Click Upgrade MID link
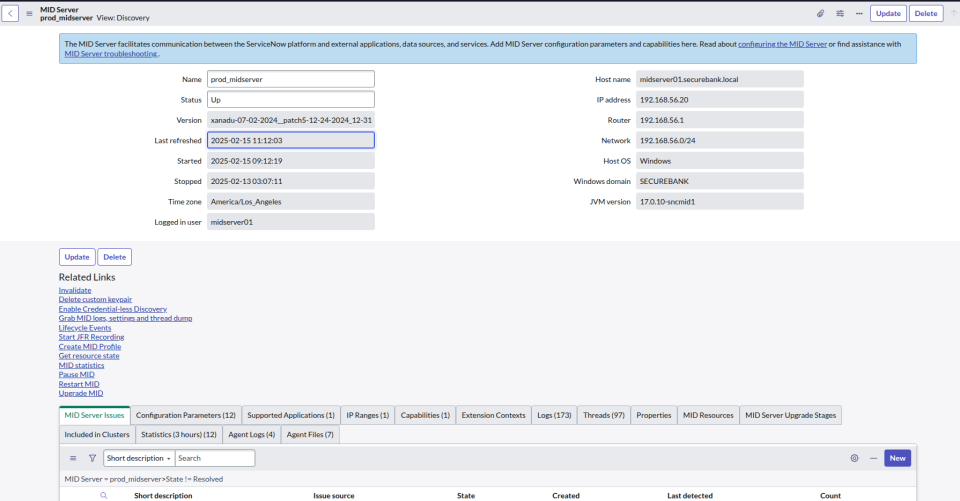This screenshot has height=501, width=960. (81, 393)
